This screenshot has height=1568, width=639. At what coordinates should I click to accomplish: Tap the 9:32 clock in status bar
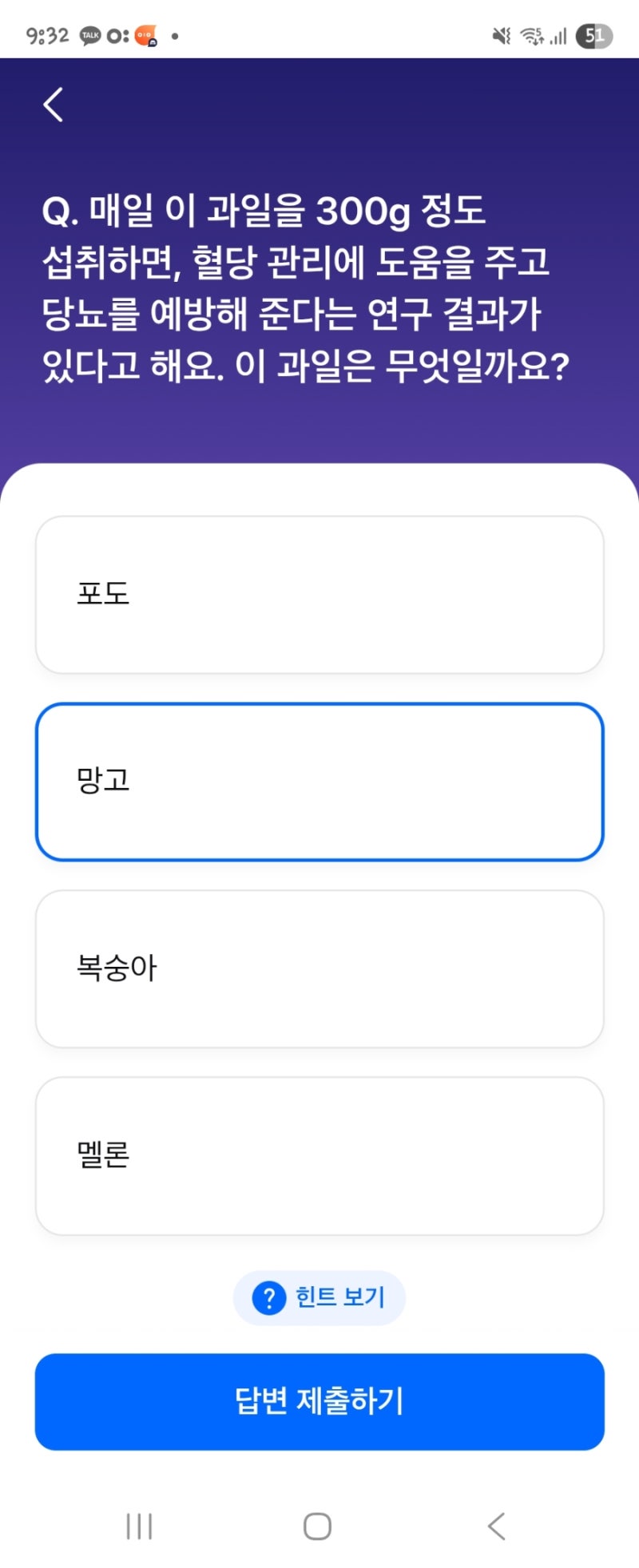point(48,36)
